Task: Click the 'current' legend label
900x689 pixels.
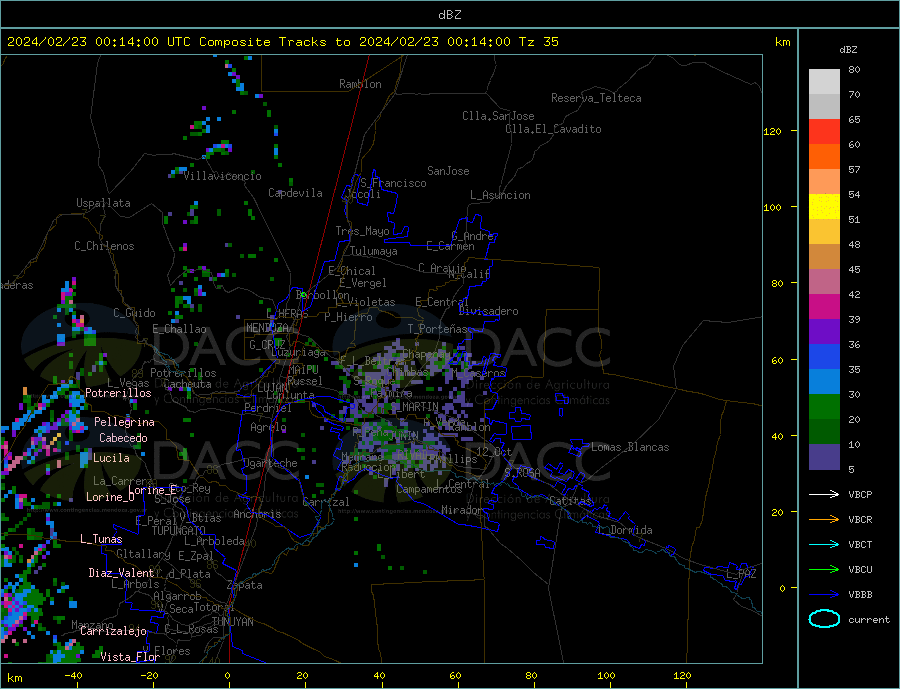Action: (x=869, y=620)
